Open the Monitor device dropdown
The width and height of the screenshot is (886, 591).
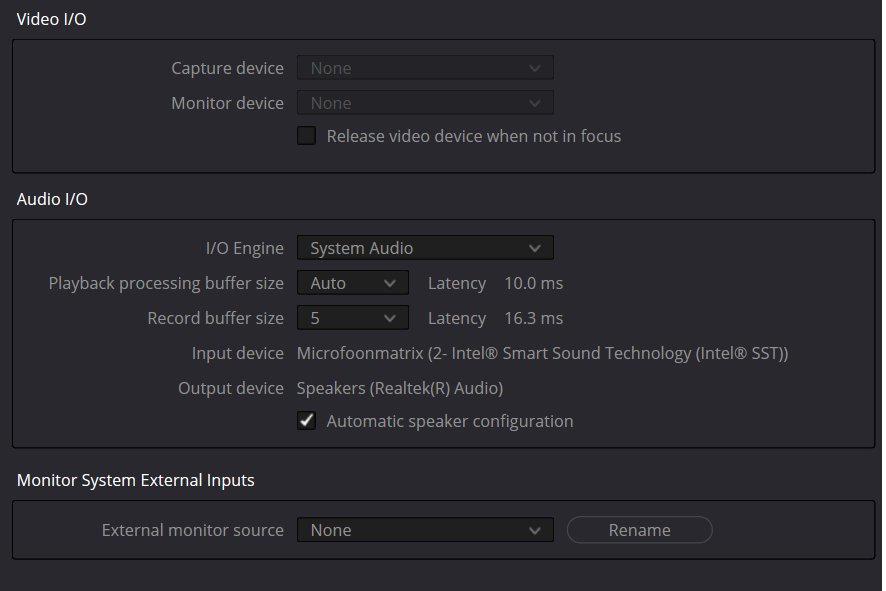[425, 103]
